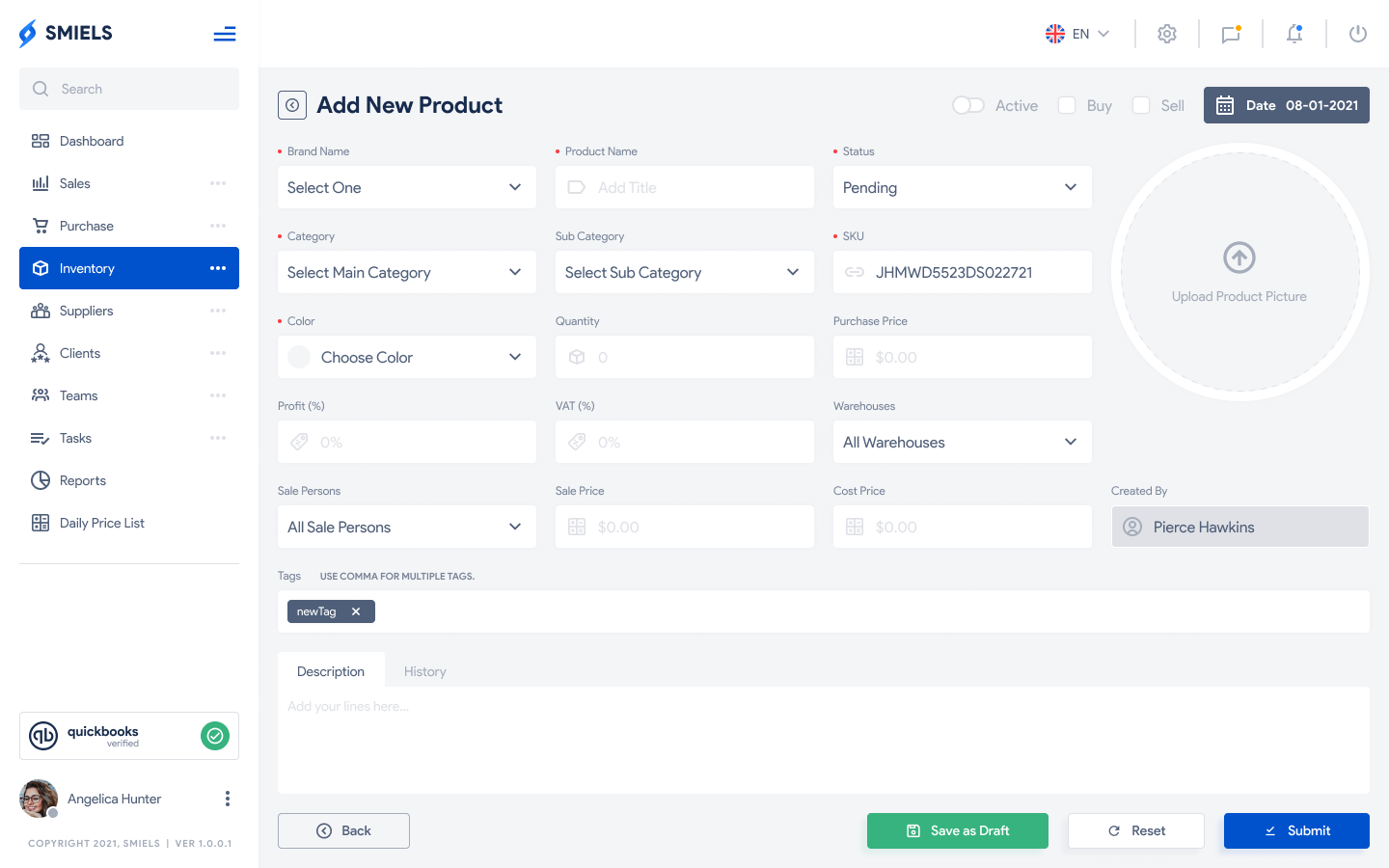Click the Product Name Add Title field

(685, 187)
